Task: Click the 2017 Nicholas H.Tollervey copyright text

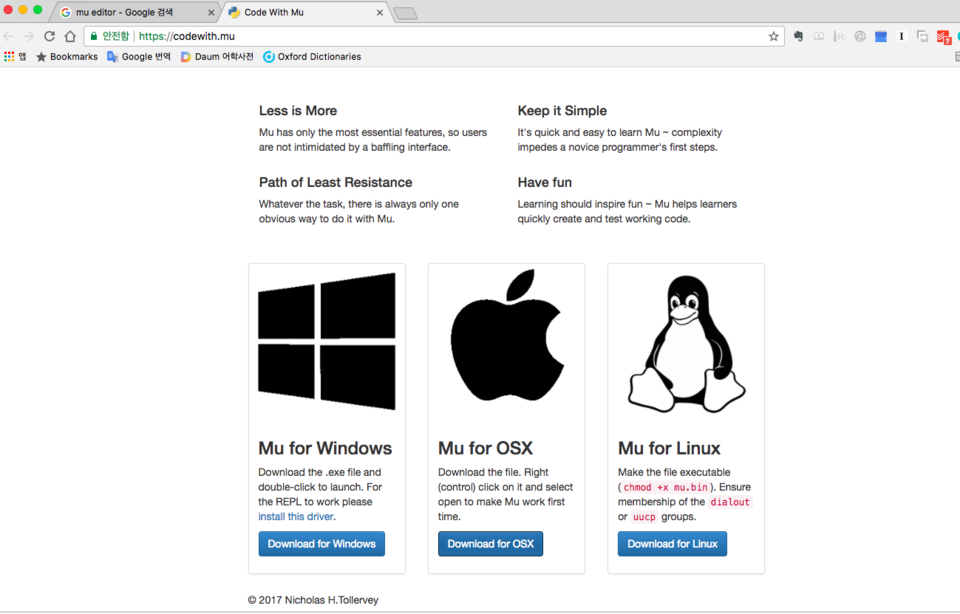Action: coord(313,600)
